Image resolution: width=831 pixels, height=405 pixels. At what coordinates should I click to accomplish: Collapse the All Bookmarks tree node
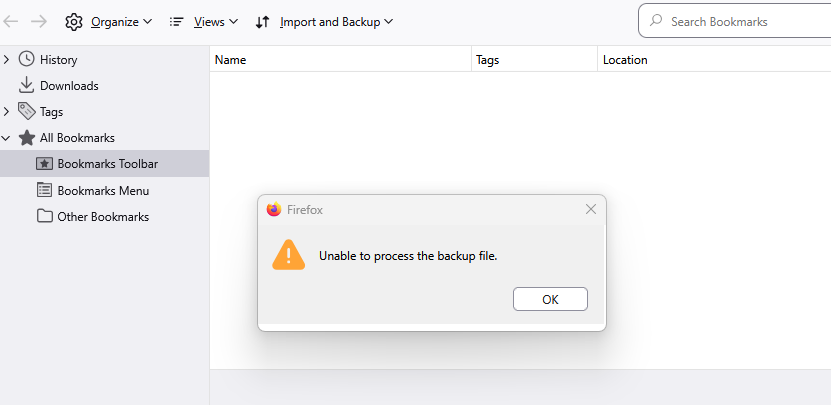[7, 138]
